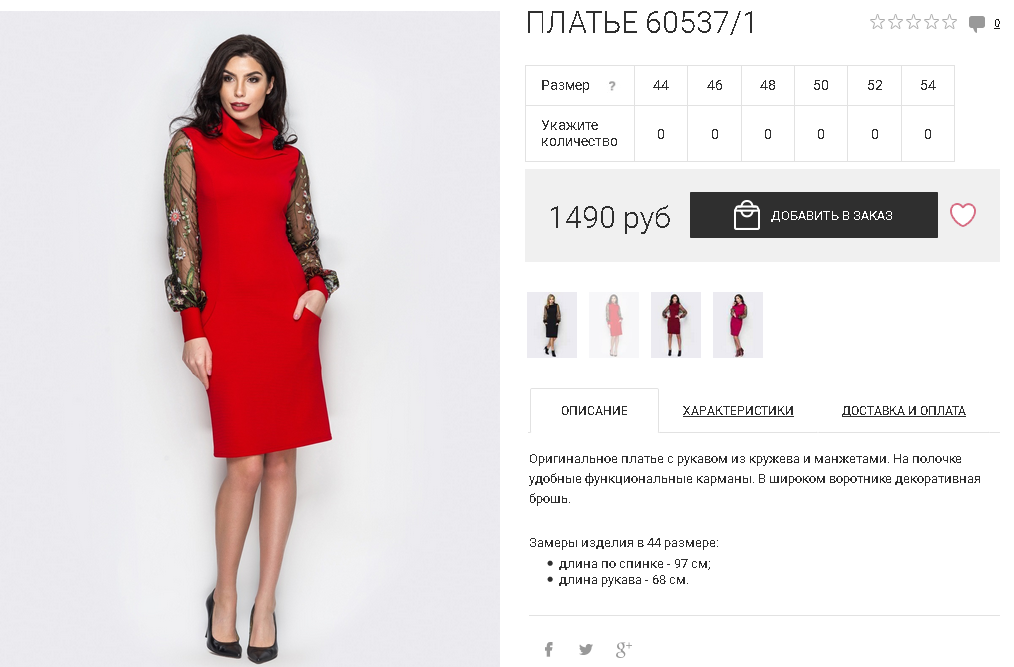Rate the dress with the first star

point(878,22)
